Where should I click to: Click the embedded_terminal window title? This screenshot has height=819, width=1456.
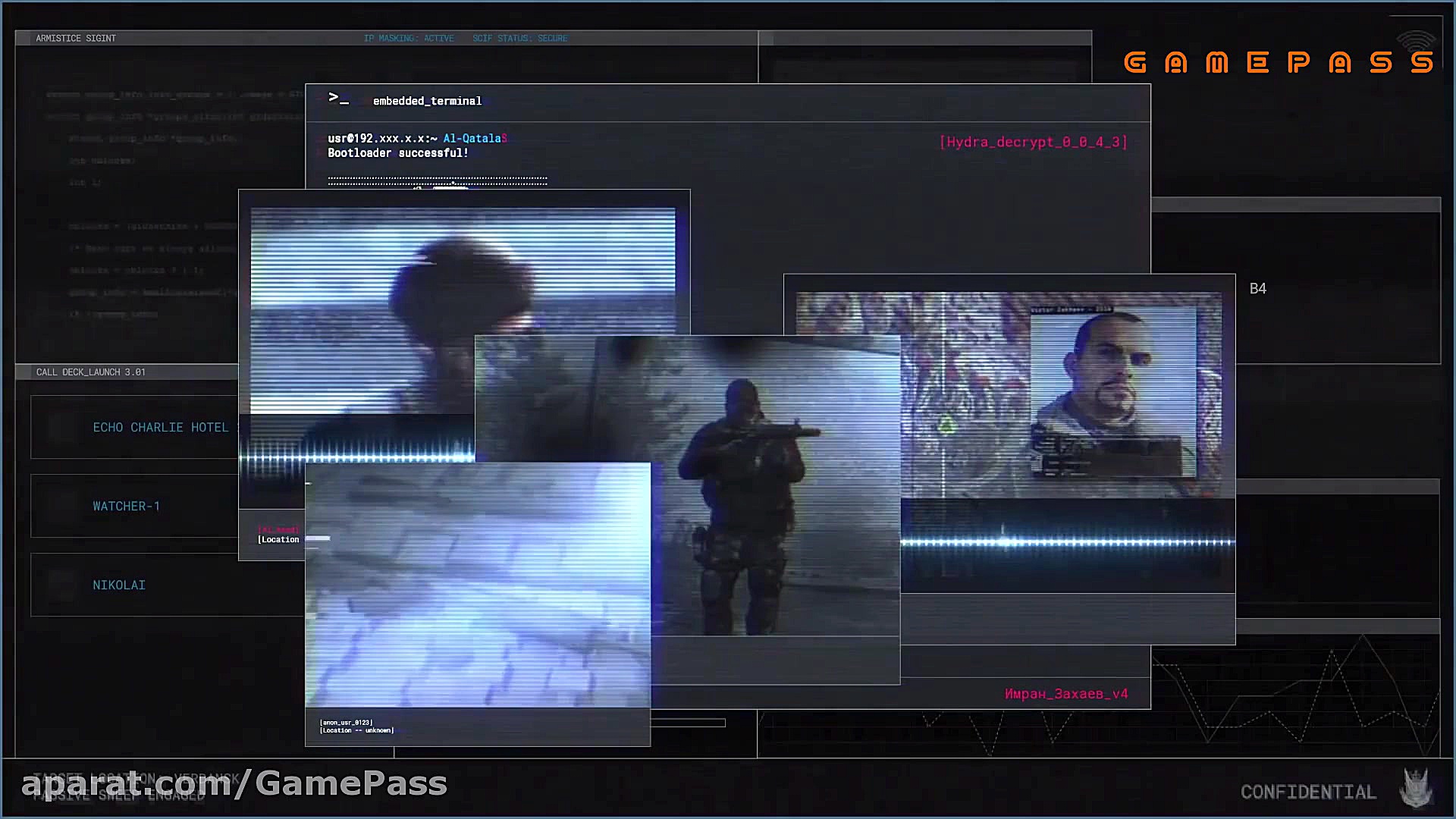[x=427, y=101]
